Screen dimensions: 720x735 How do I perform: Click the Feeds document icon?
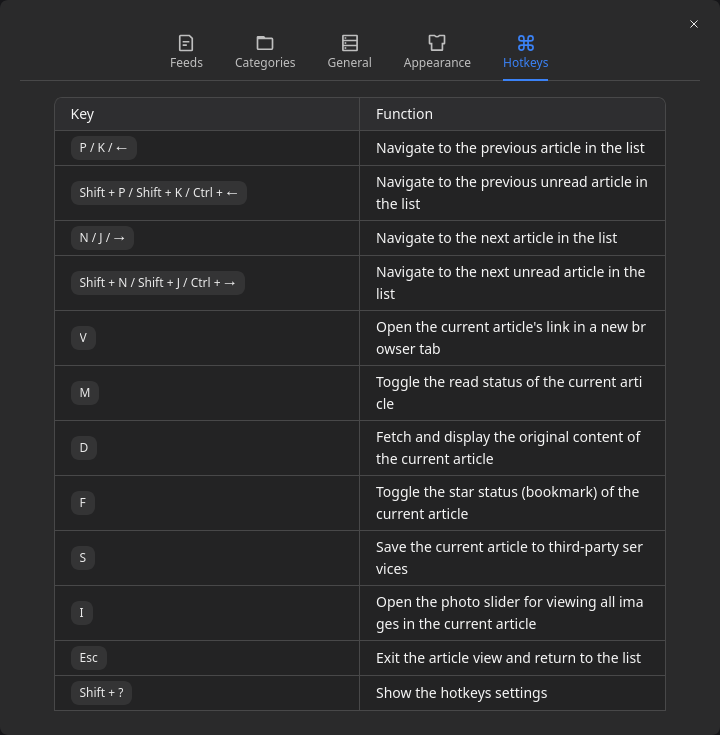pos(186,43)
